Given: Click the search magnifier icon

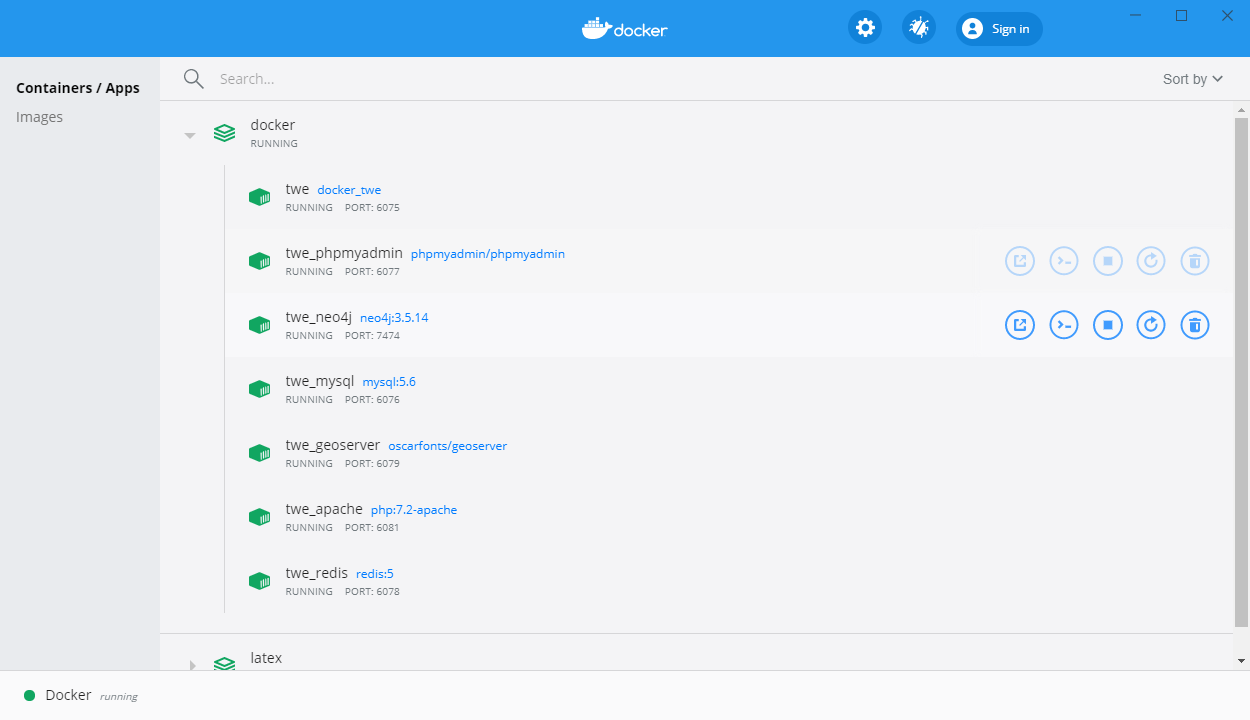Looking at the screenshot, I should pos(193,79).
